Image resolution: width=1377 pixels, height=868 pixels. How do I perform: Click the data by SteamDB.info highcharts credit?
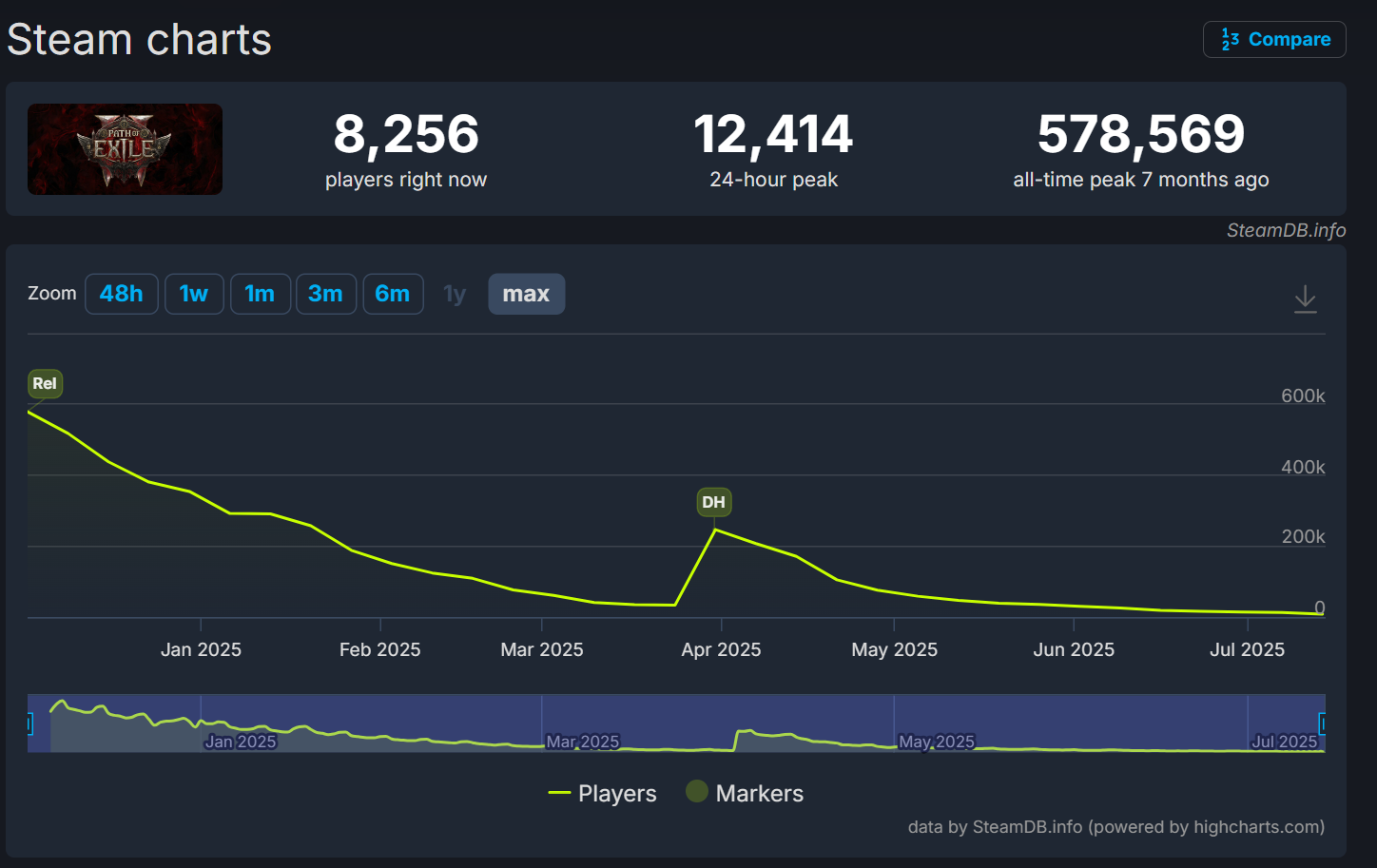pyautogui.click(x=1115, y=827)
